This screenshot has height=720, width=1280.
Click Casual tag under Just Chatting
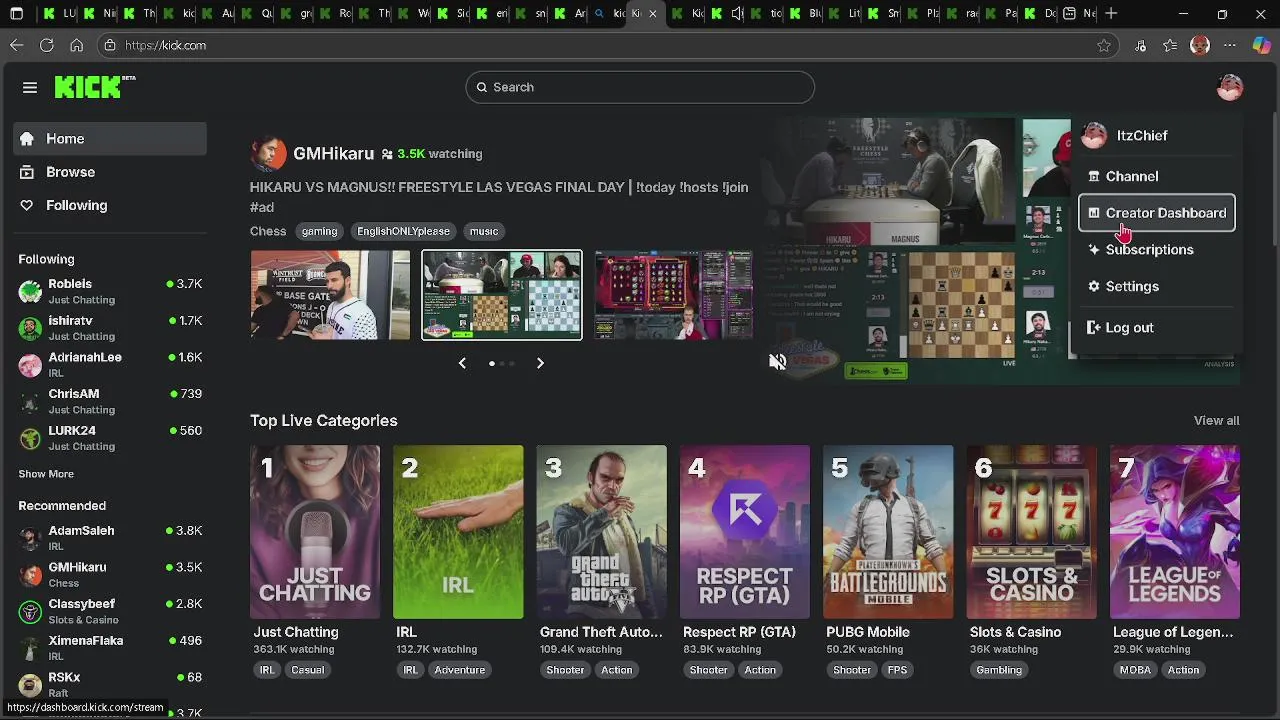pos(307,670)
